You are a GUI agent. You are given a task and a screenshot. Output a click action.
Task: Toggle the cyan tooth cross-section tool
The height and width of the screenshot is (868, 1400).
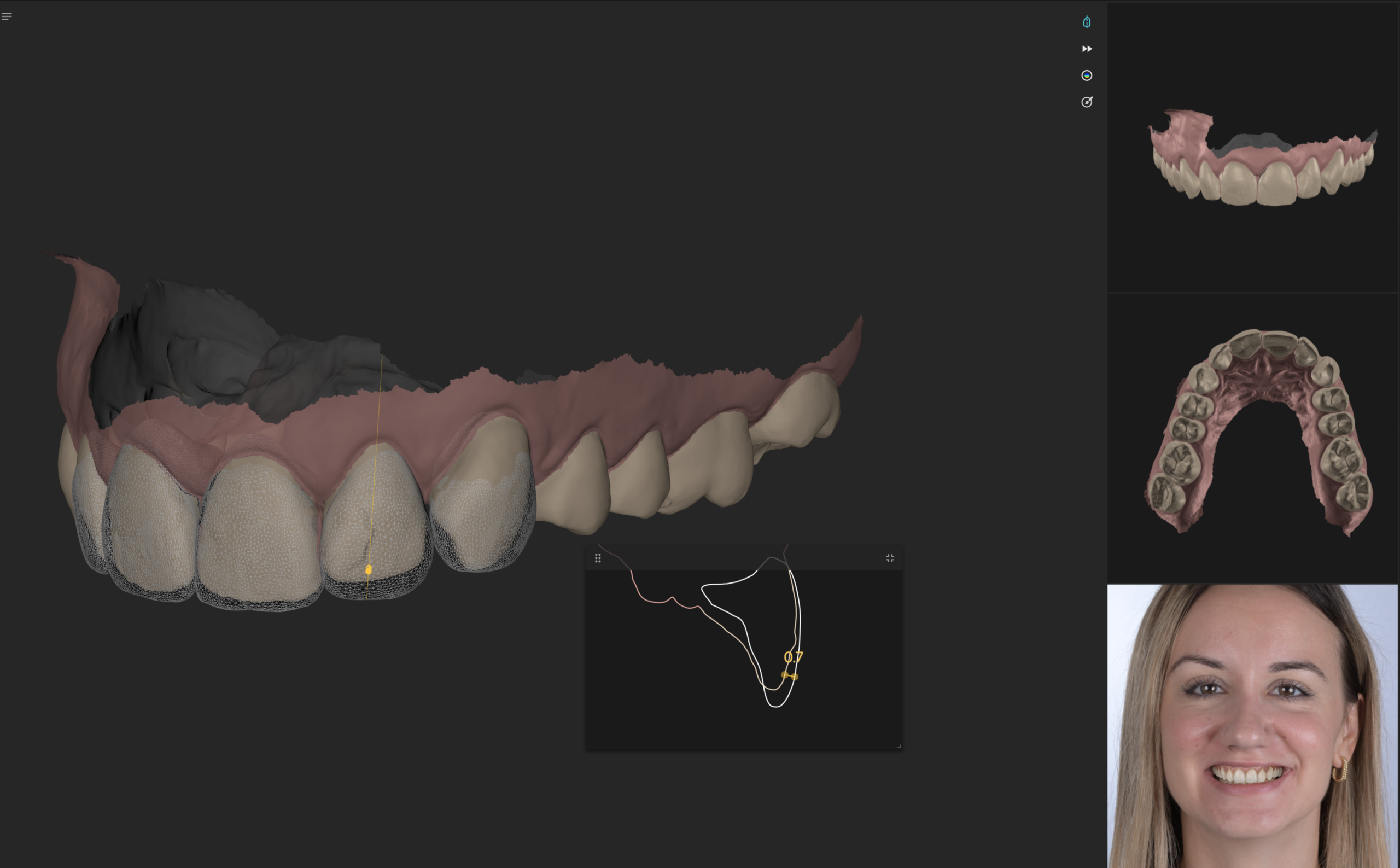pos(1087,22)
